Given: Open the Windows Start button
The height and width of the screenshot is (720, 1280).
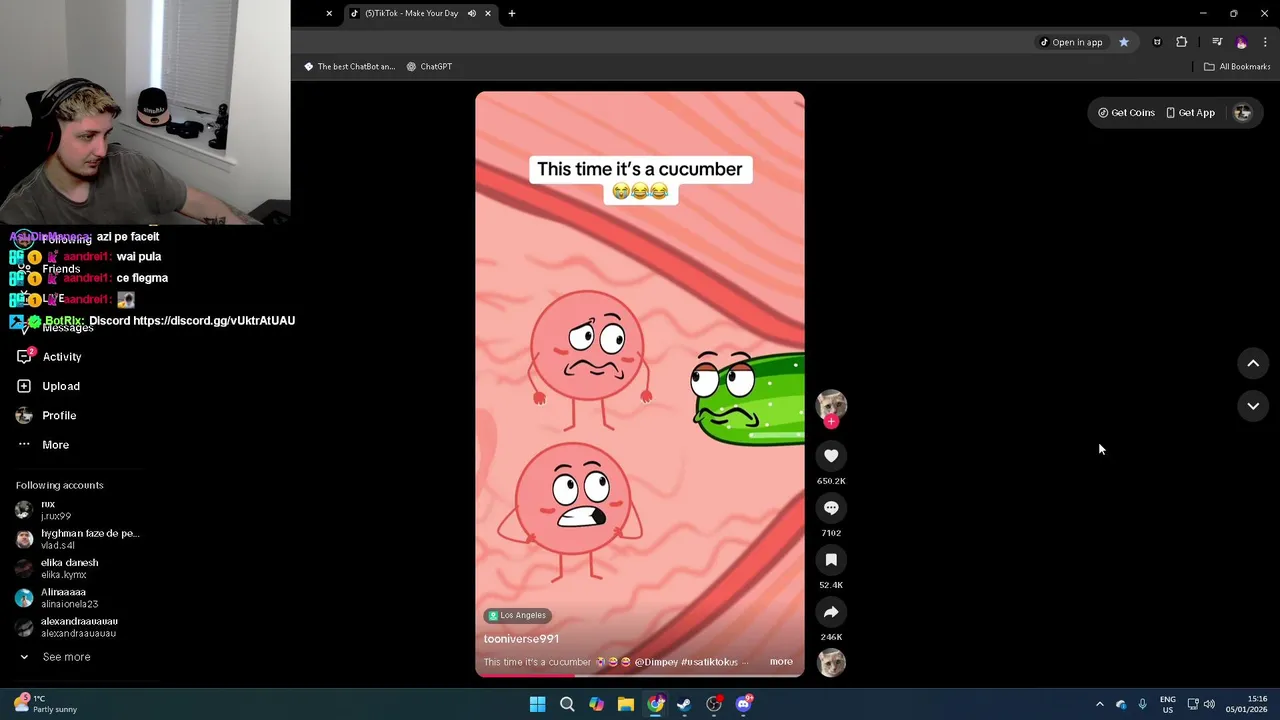Looking at the screenshot, I should point(537,704).
